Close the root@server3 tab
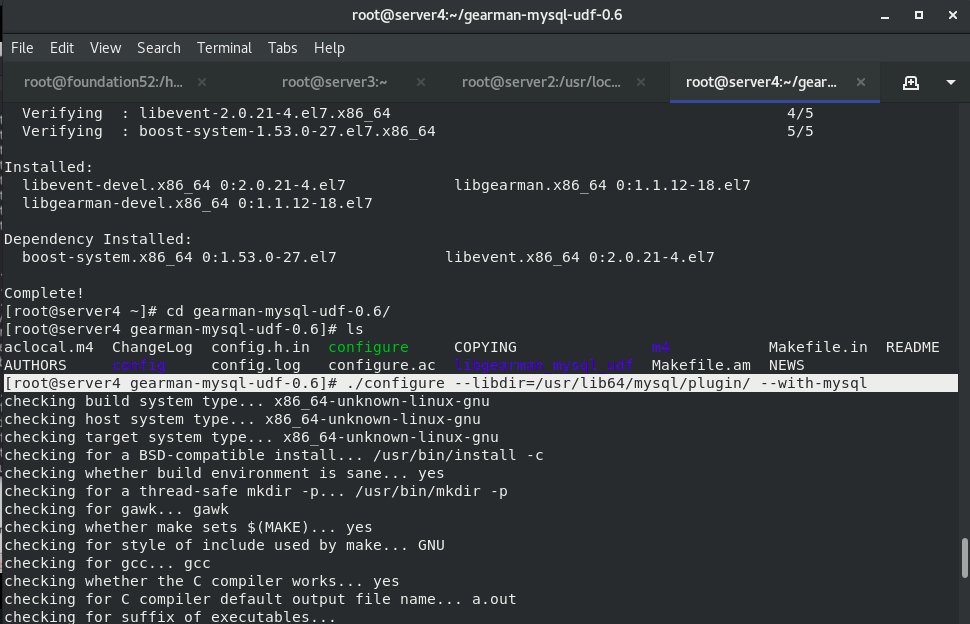 click(421, 82)
